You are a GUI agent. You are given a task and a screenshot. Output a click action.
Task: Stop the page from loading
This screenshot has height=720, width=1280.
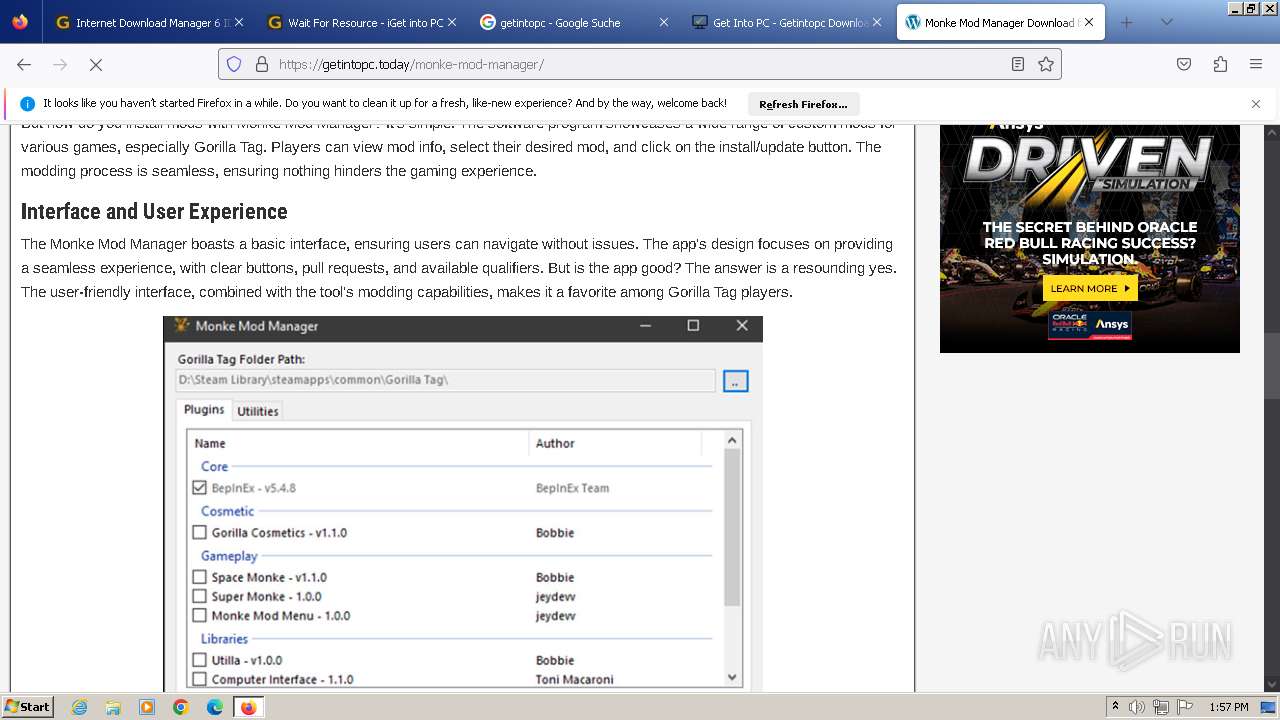(96, 64)
